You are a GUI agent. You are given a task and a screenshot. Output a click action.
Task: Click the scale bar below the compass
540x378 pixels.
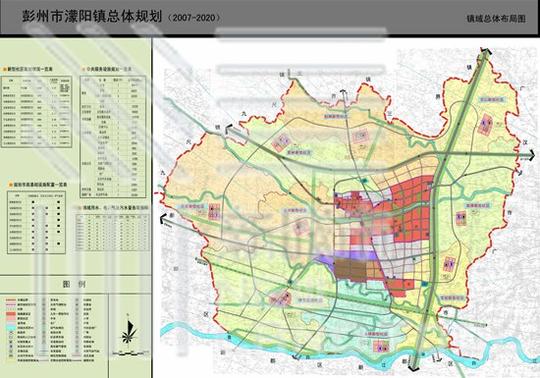pyautogui.click(x=131, y=353)
